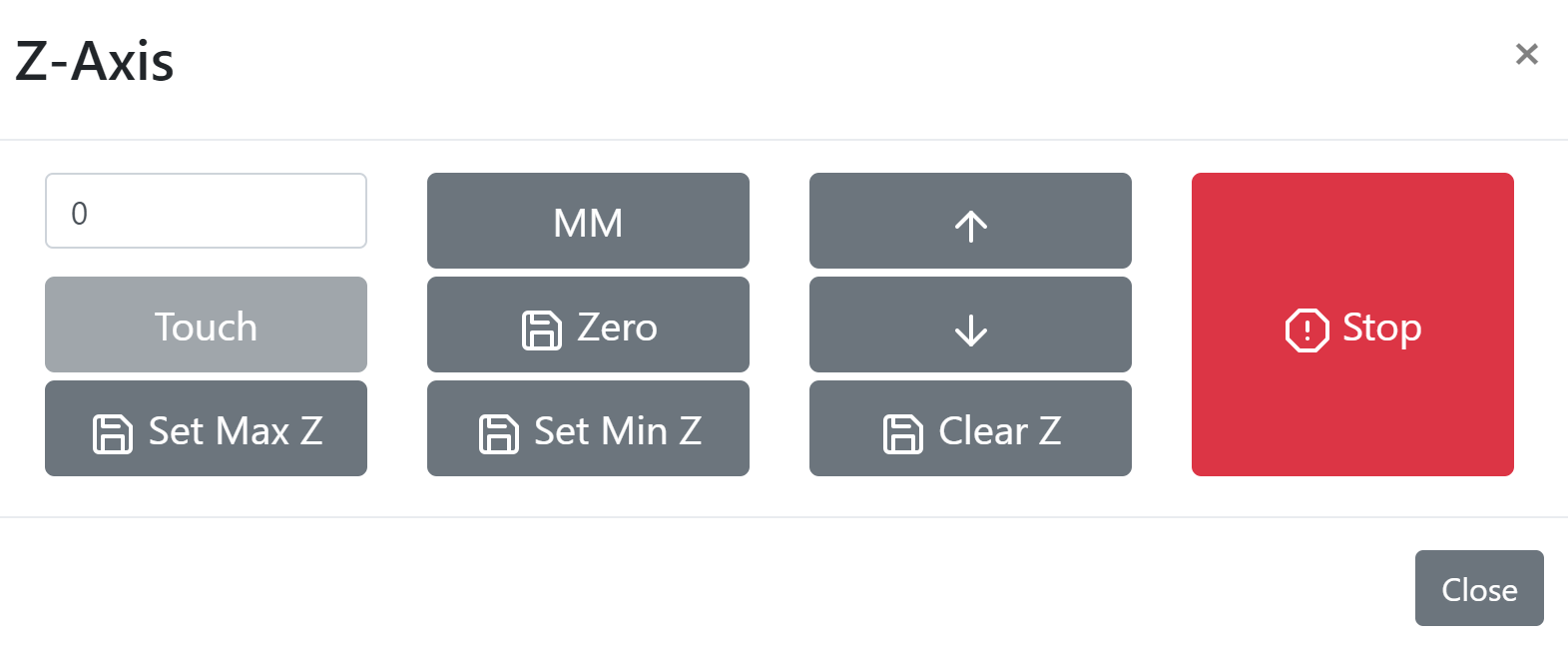
Task: Jog the spindle upward with the arrow button
Action: coord(969,221)
